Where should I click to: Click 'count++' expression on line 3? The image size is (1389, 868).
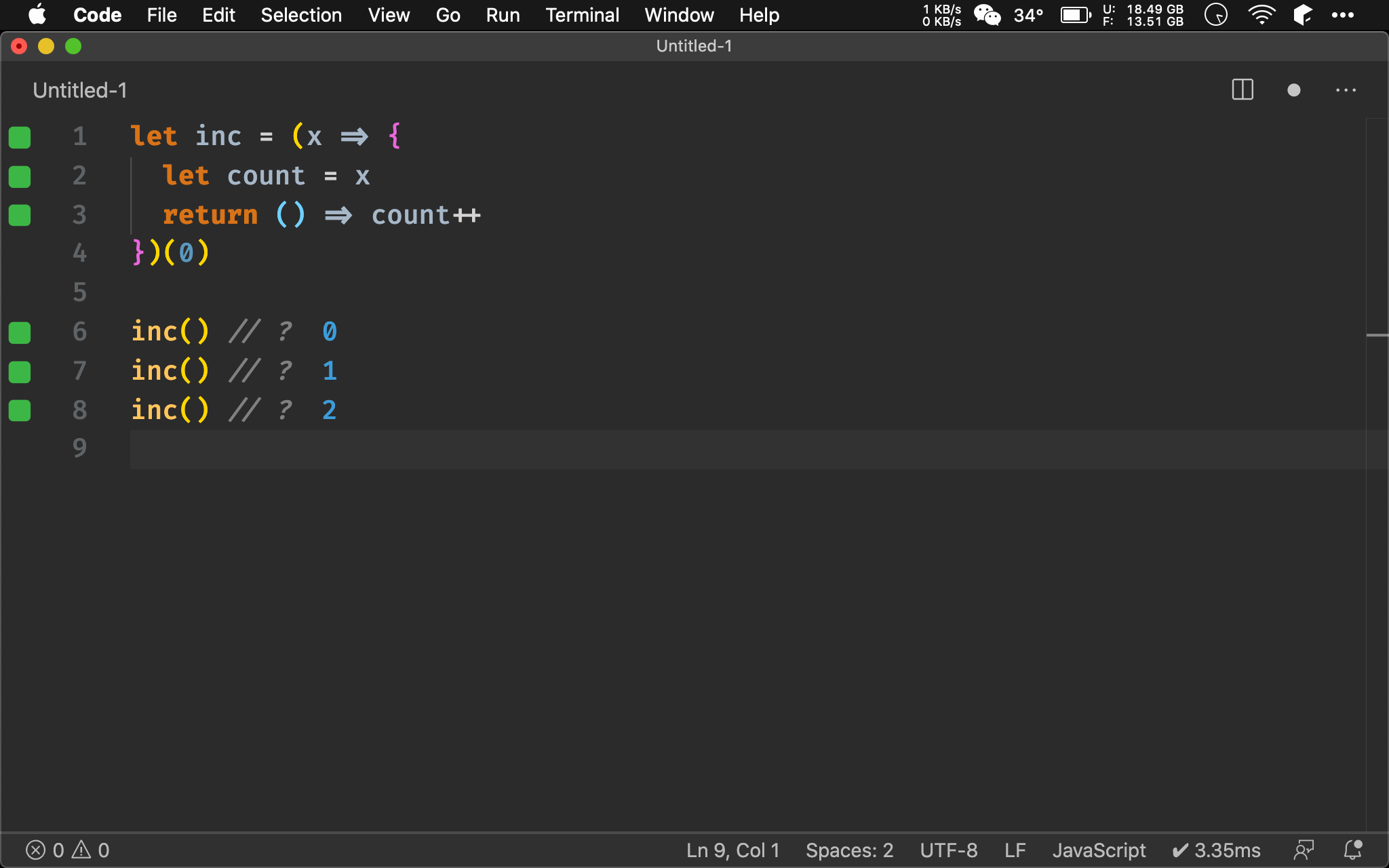(426, 215)
